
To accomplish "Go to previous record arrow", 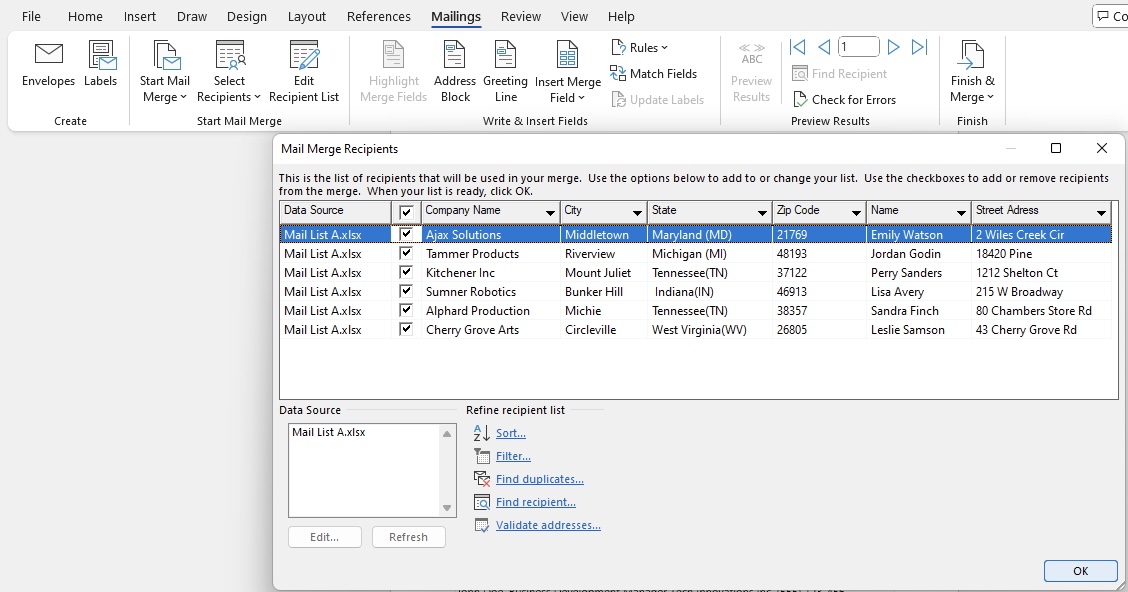I will [824, 47].
